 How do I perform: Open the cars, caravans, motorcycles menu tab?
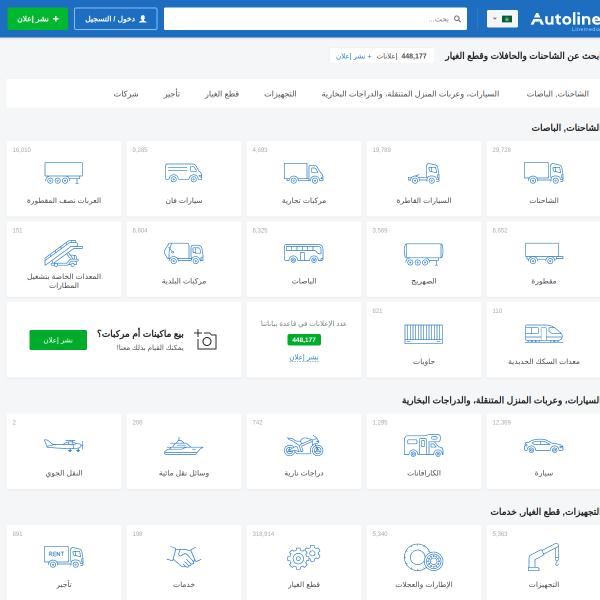(x=410, y=94)
